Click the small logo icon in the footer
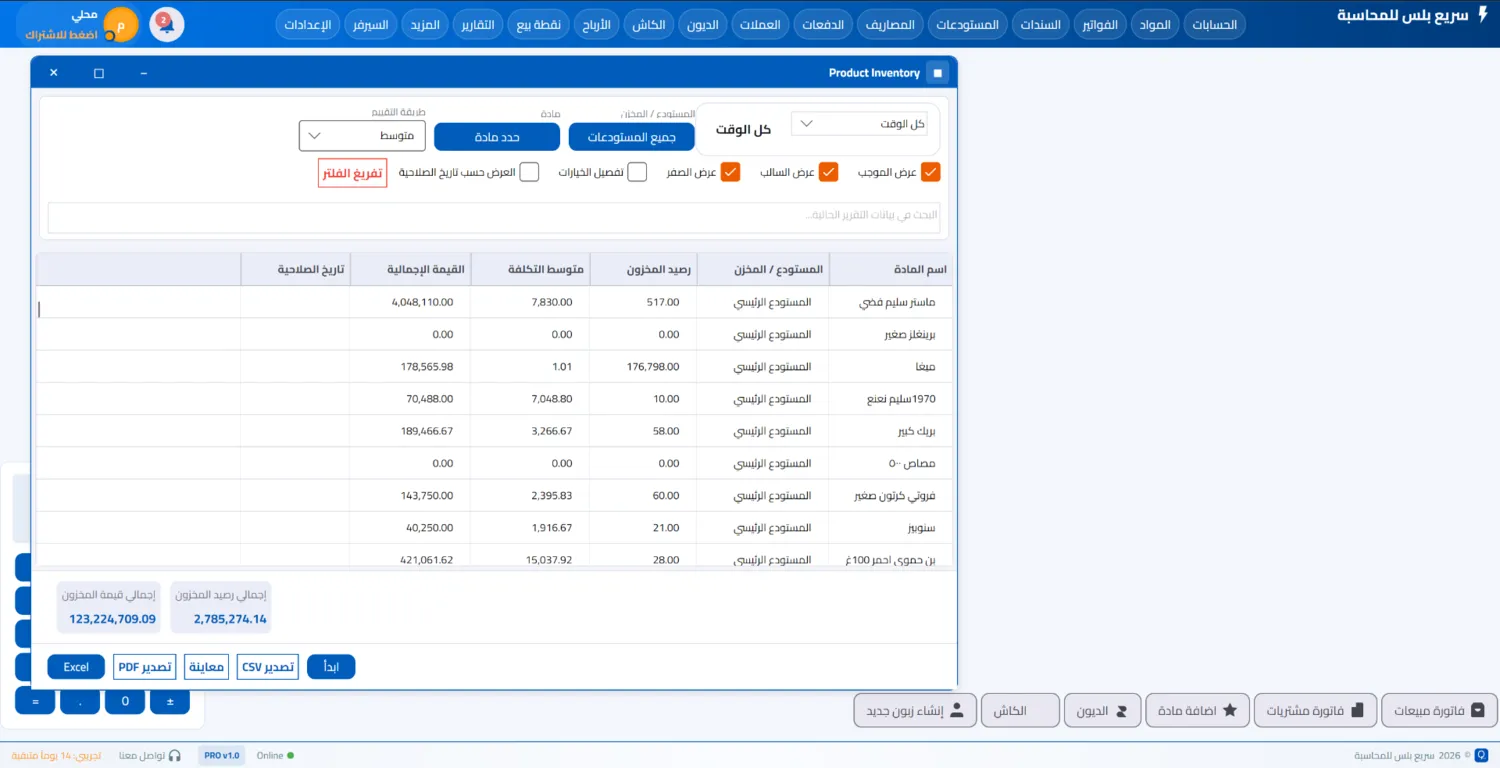The height and width of the screenshot is (768, 1500). point(1482,756)
